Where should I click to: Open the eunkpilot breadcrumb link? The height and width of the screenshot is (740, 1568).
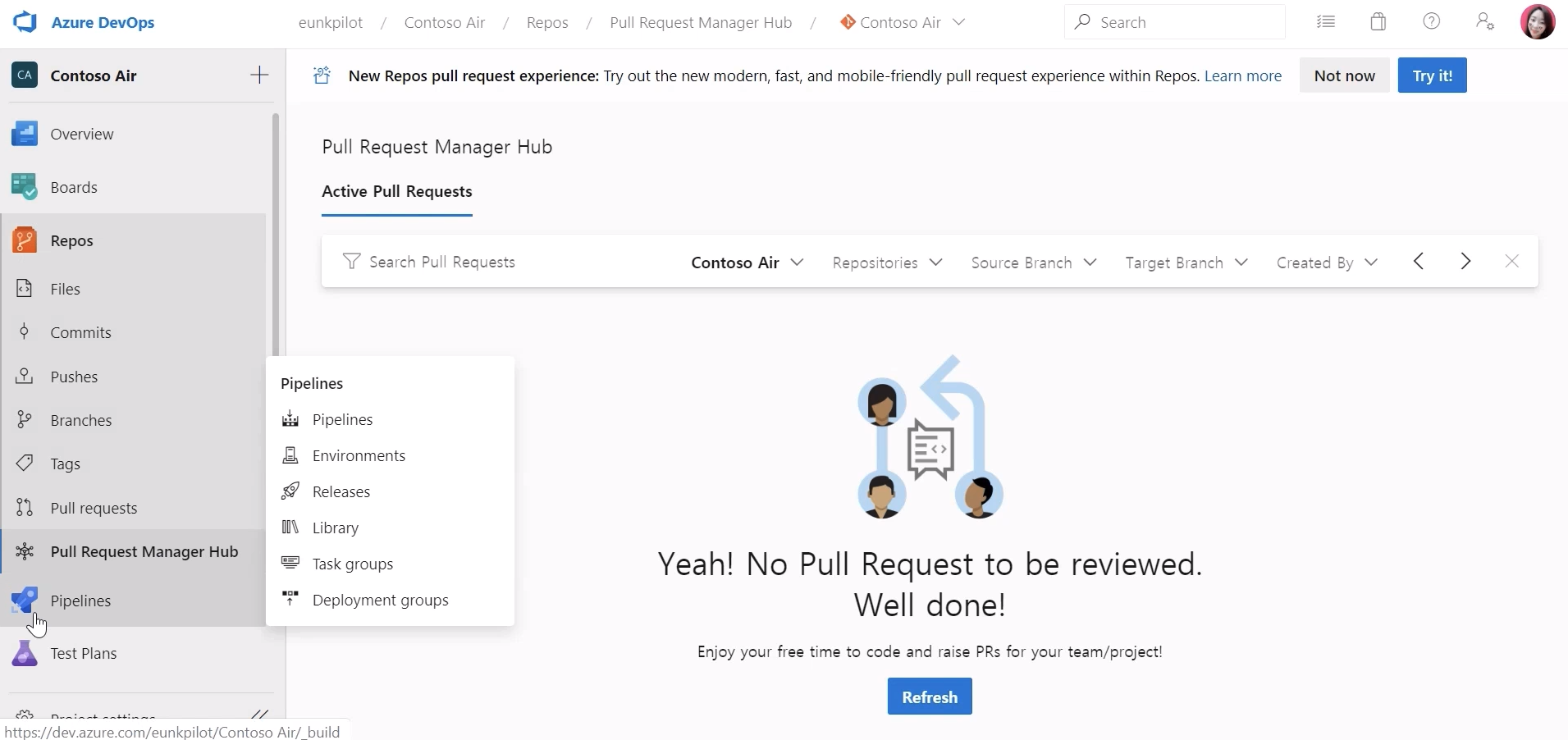click(331, 23)
